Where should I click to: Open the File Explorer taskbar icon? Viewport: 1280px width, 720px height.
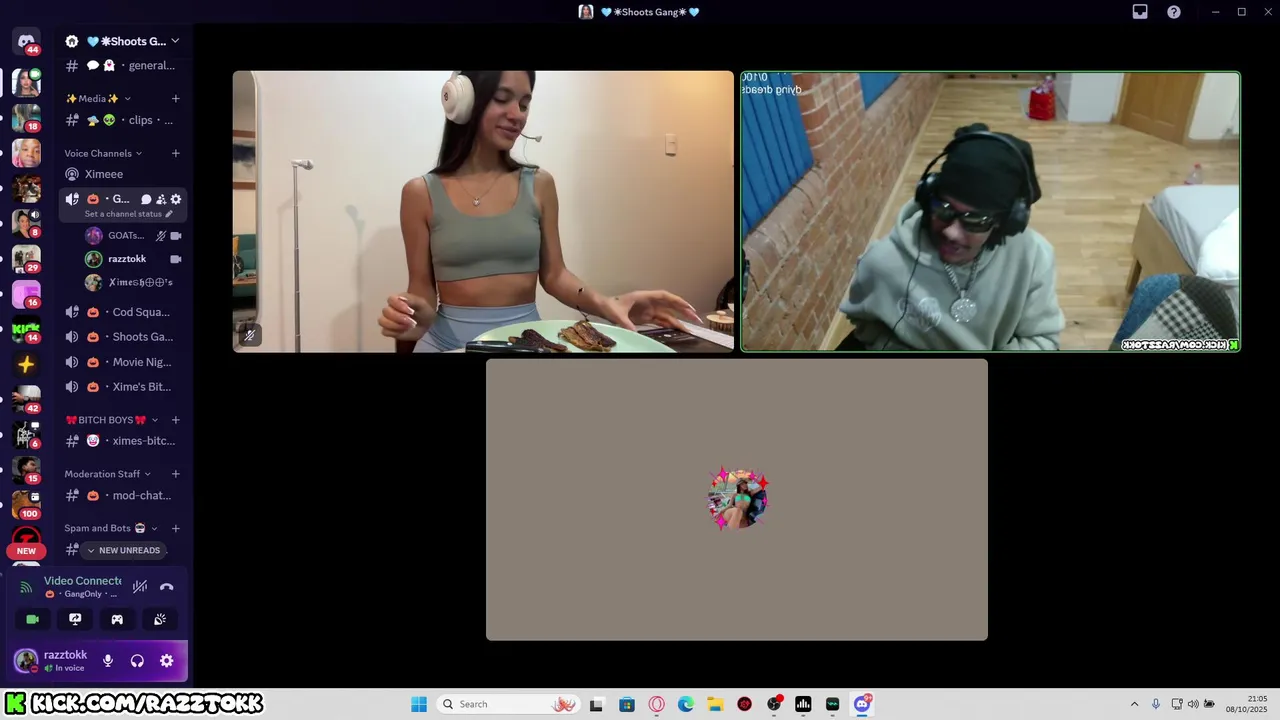[715, 704]
